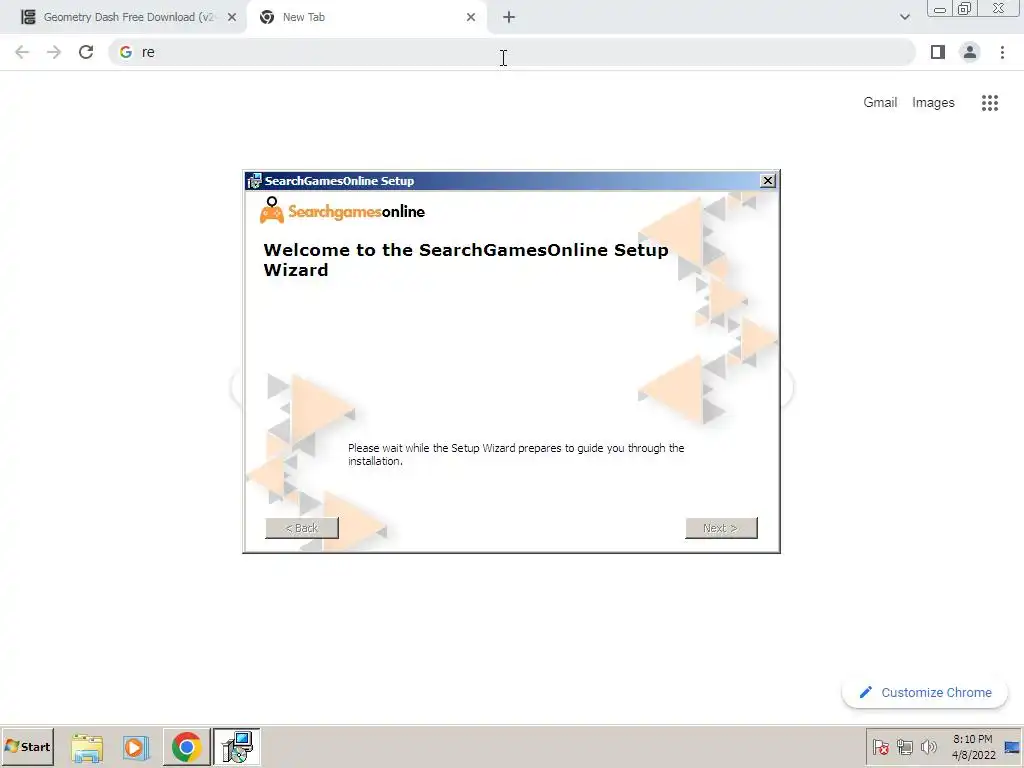Click the Next button in setup wizard
This screenshot has width=1024, height=768.
point(721,528)
